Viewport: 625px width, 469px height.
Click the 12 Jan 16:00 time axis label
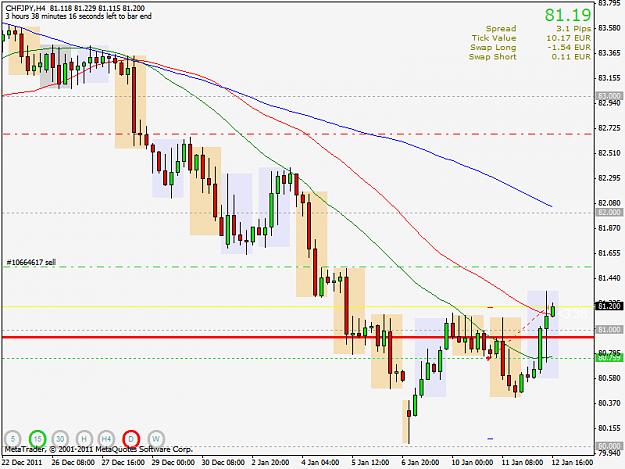[572, 463]
